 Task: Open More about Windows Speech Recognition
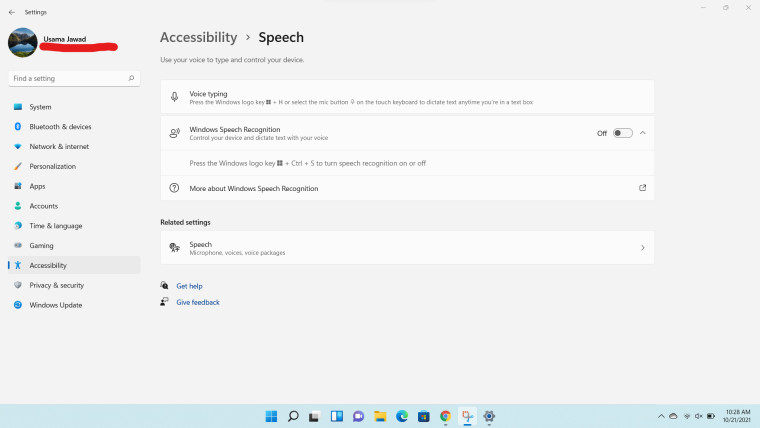tap(407, 188)
